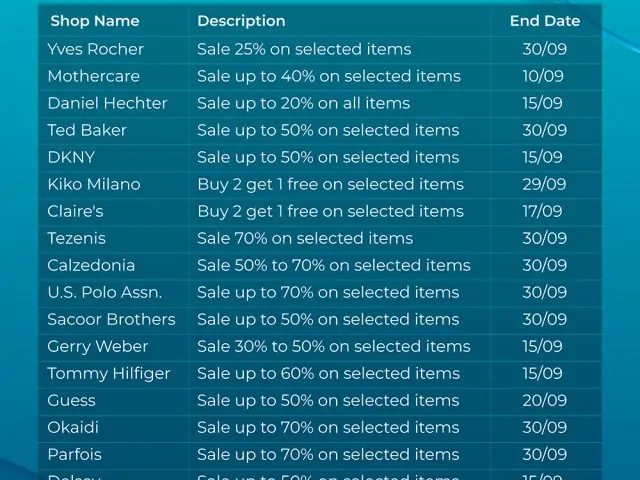Viewport: 640px width, 480px height.
Task: Click Daniel Hechter shop name
Action: click(x=107, y=103)
